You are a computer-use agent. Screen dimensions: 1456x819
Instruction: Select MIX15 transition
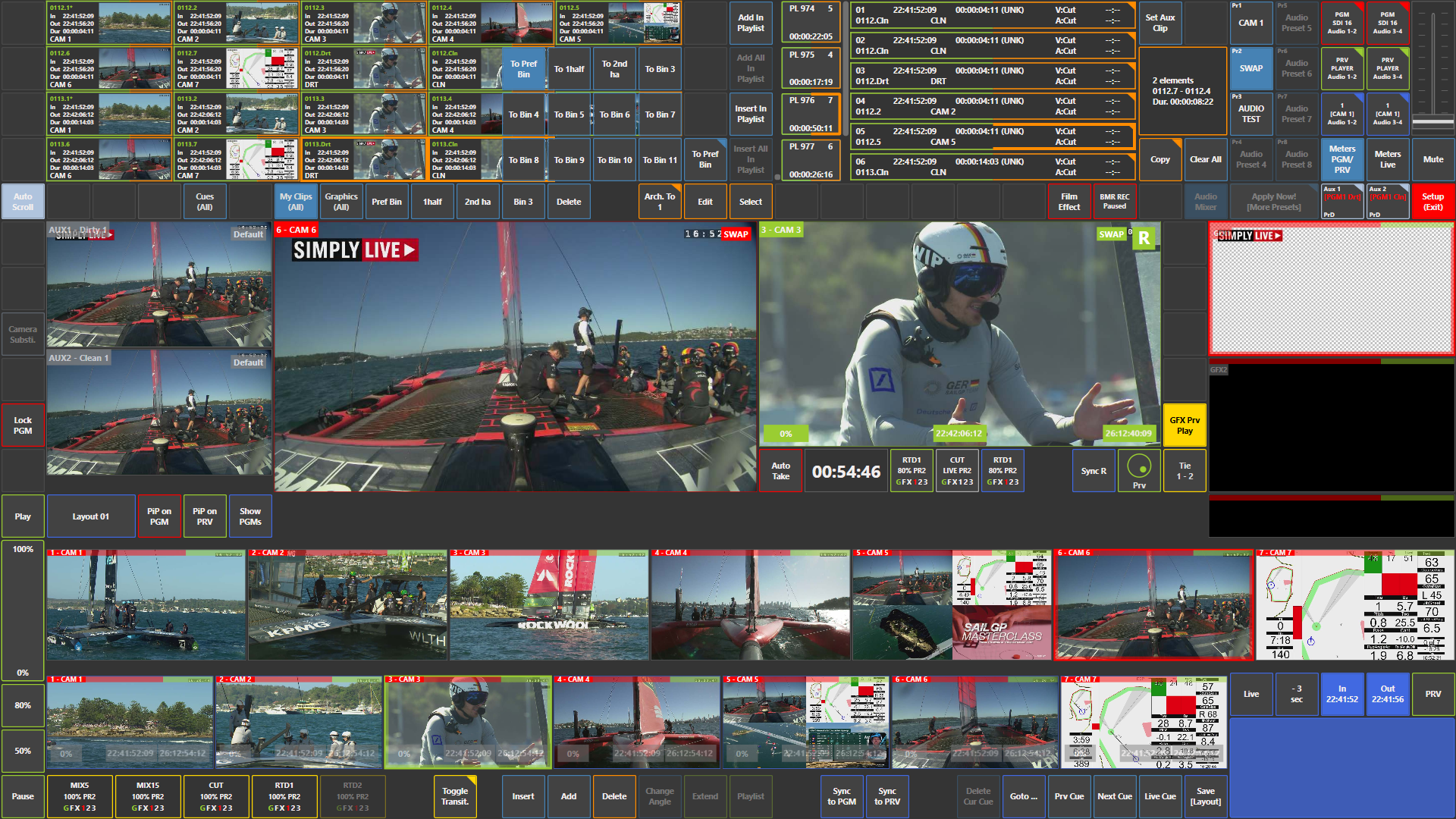148,796
